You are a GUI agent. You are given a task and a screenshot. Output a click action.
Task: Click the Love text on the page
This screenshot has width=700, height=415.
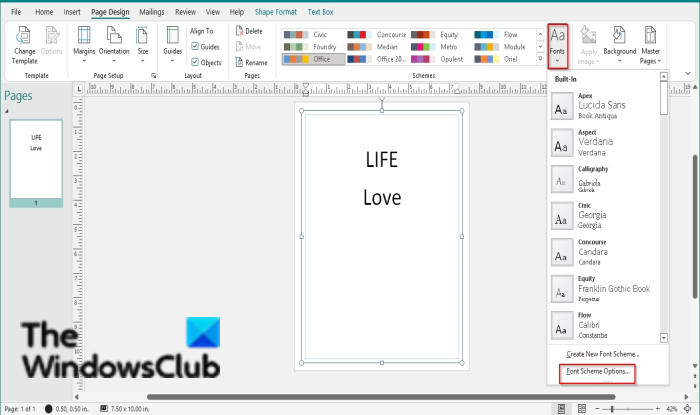coord(382,198)
